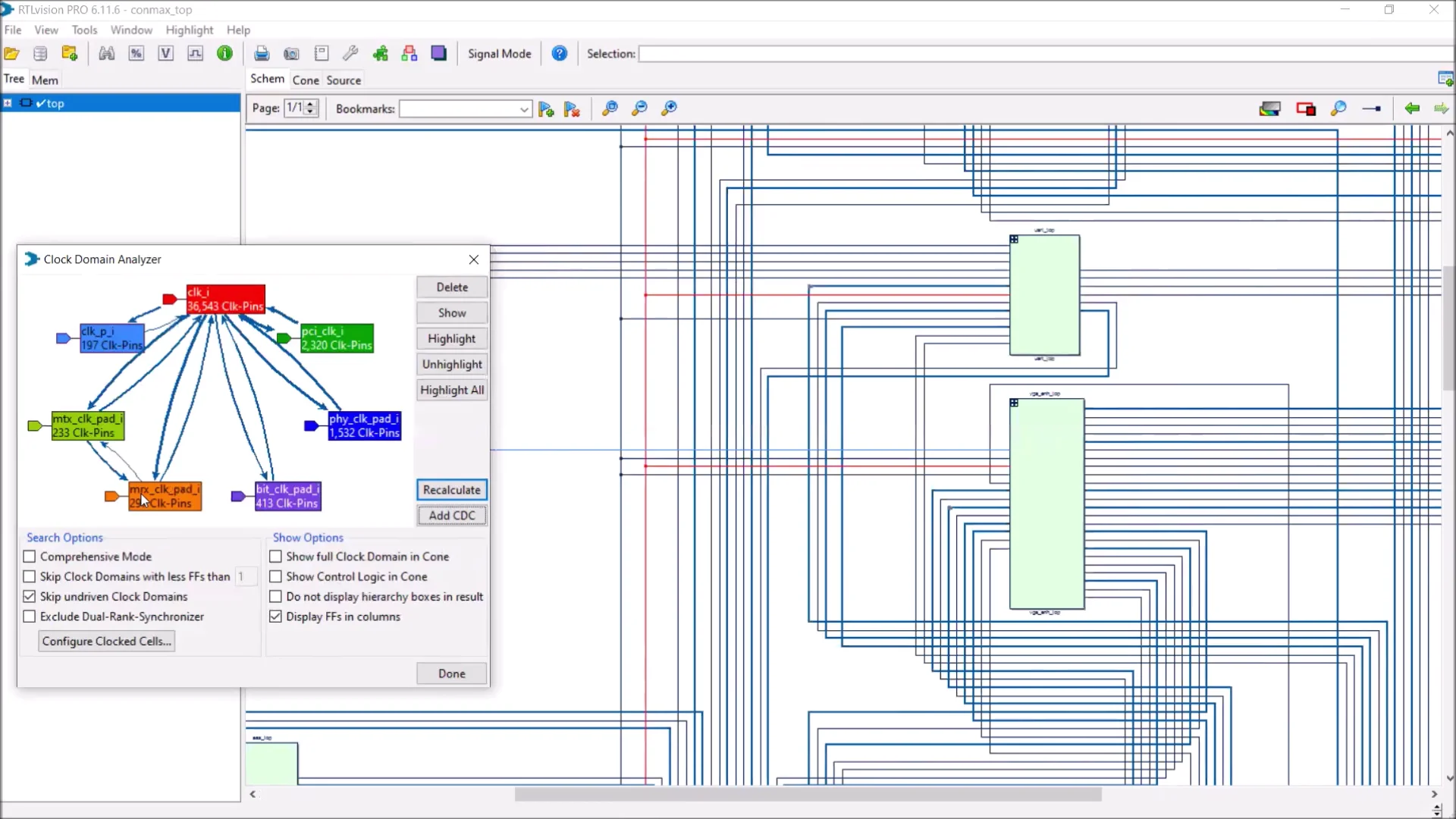Click the add bookmark flag icon

(x=546, y=109)
